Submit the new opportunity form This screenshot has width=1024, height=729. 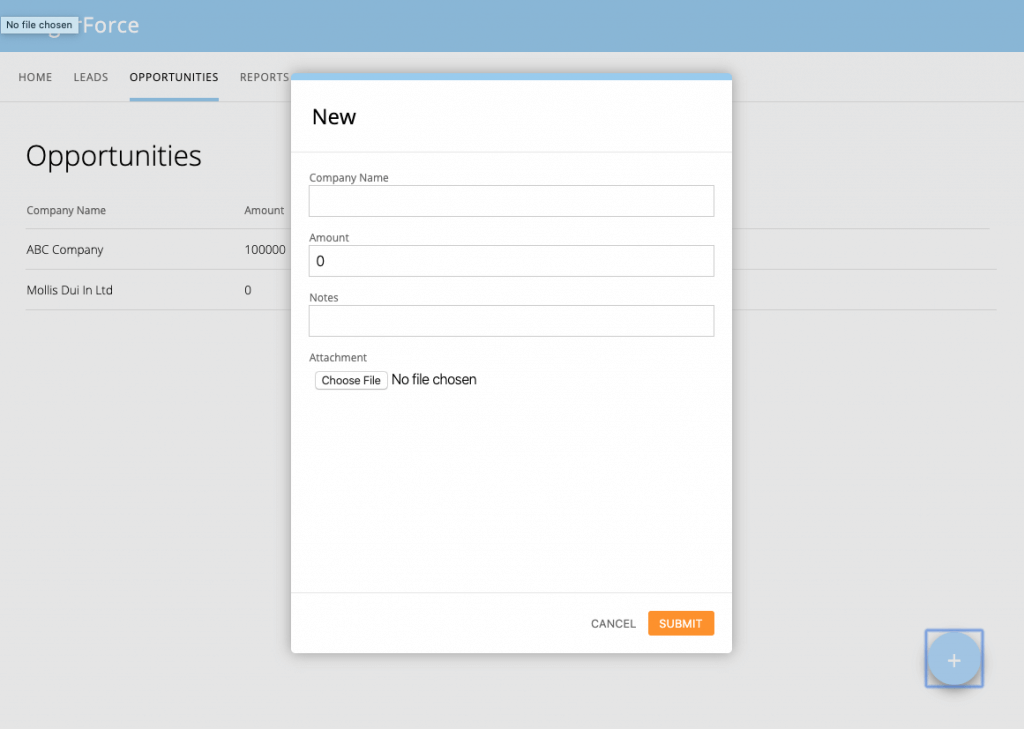pos(680,623)
